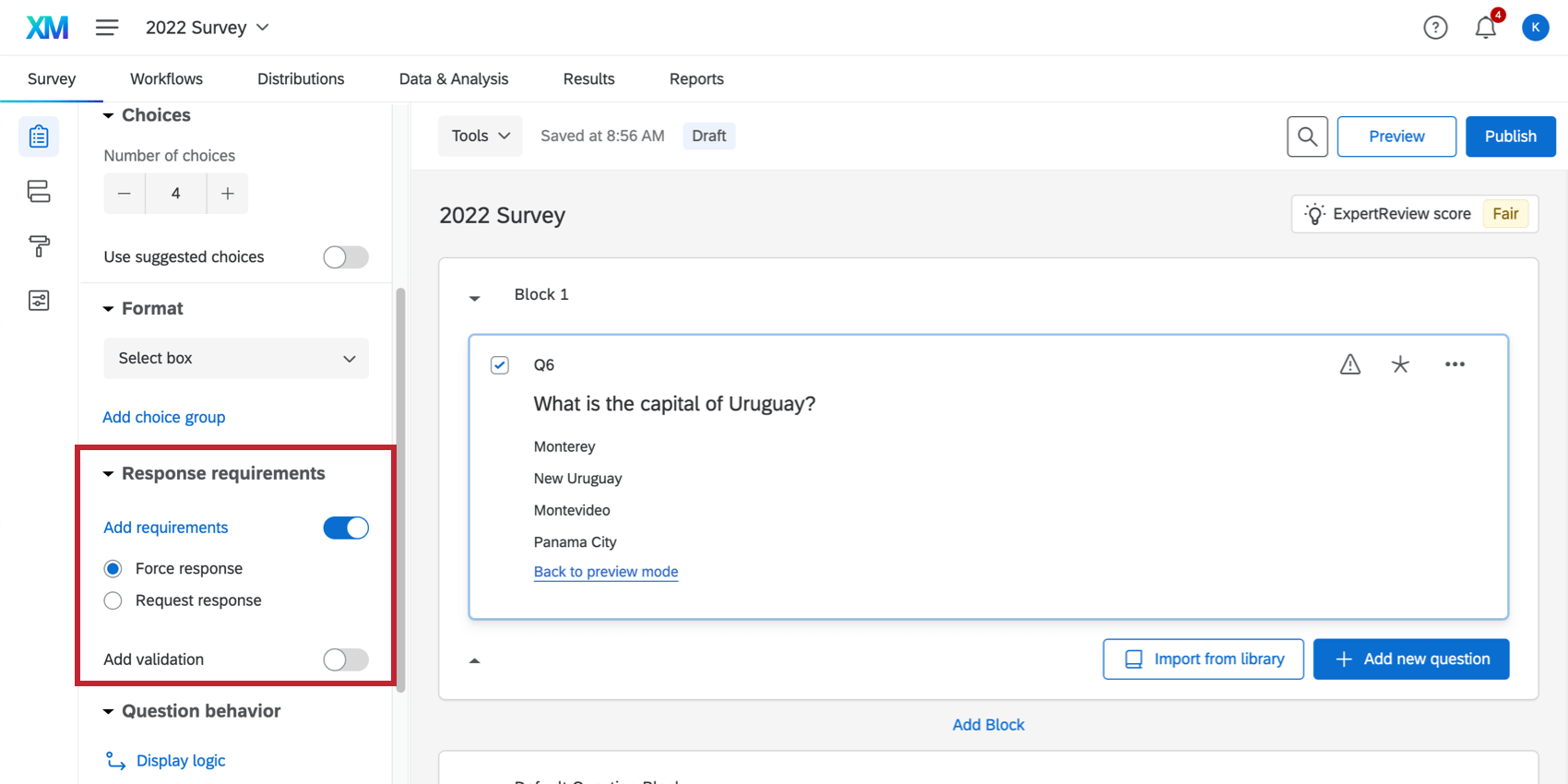Open the help question mark icon

(1435, 28)
